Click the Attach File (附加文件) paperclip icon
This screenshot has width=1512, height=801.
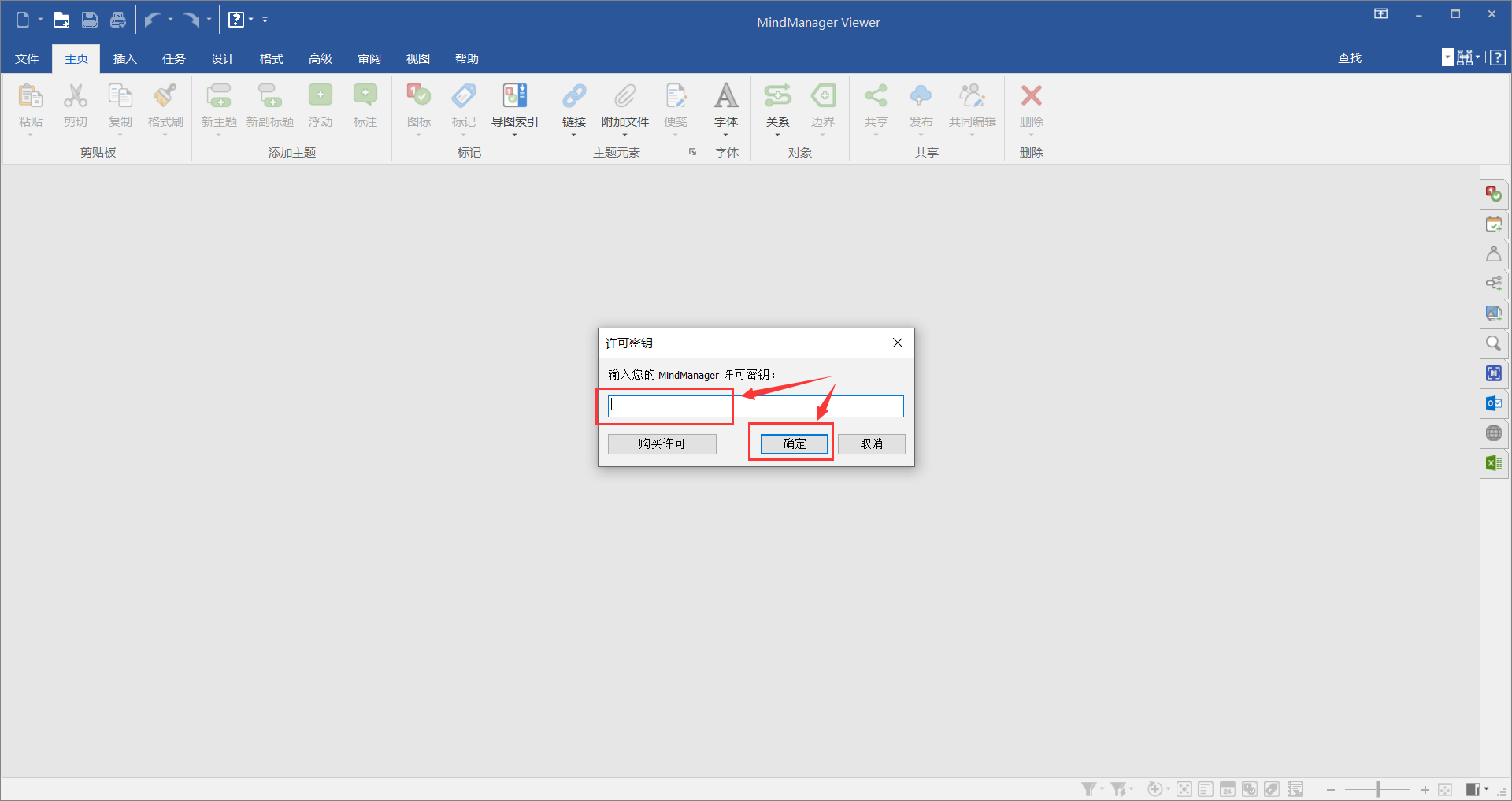click(624, 97)
